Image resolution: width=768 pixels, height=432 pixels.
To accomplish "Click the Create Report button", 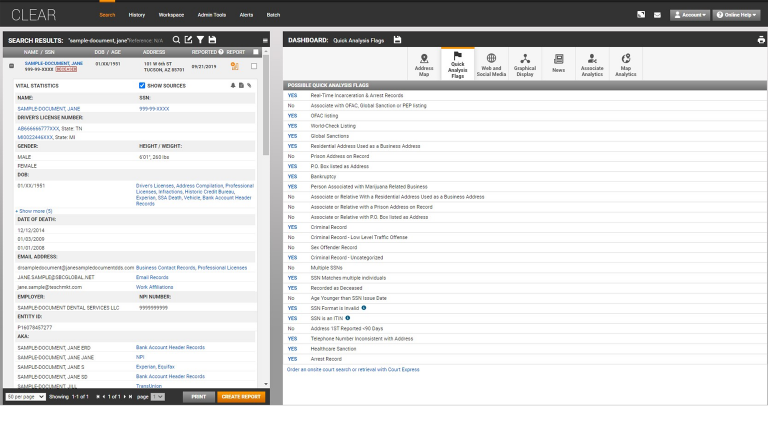I will [x=241, y=397].
